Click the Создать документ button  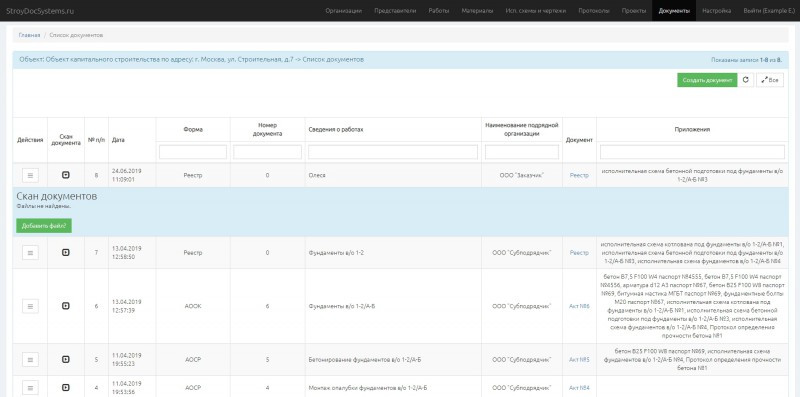point(707,80)
